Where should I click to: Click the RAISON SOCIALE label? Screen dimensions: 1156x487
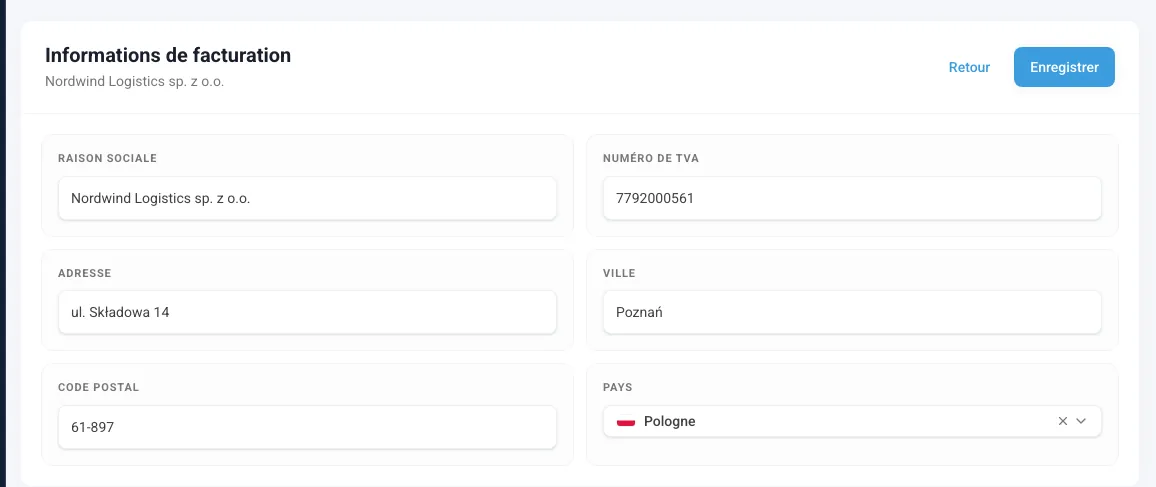[108, 158]
